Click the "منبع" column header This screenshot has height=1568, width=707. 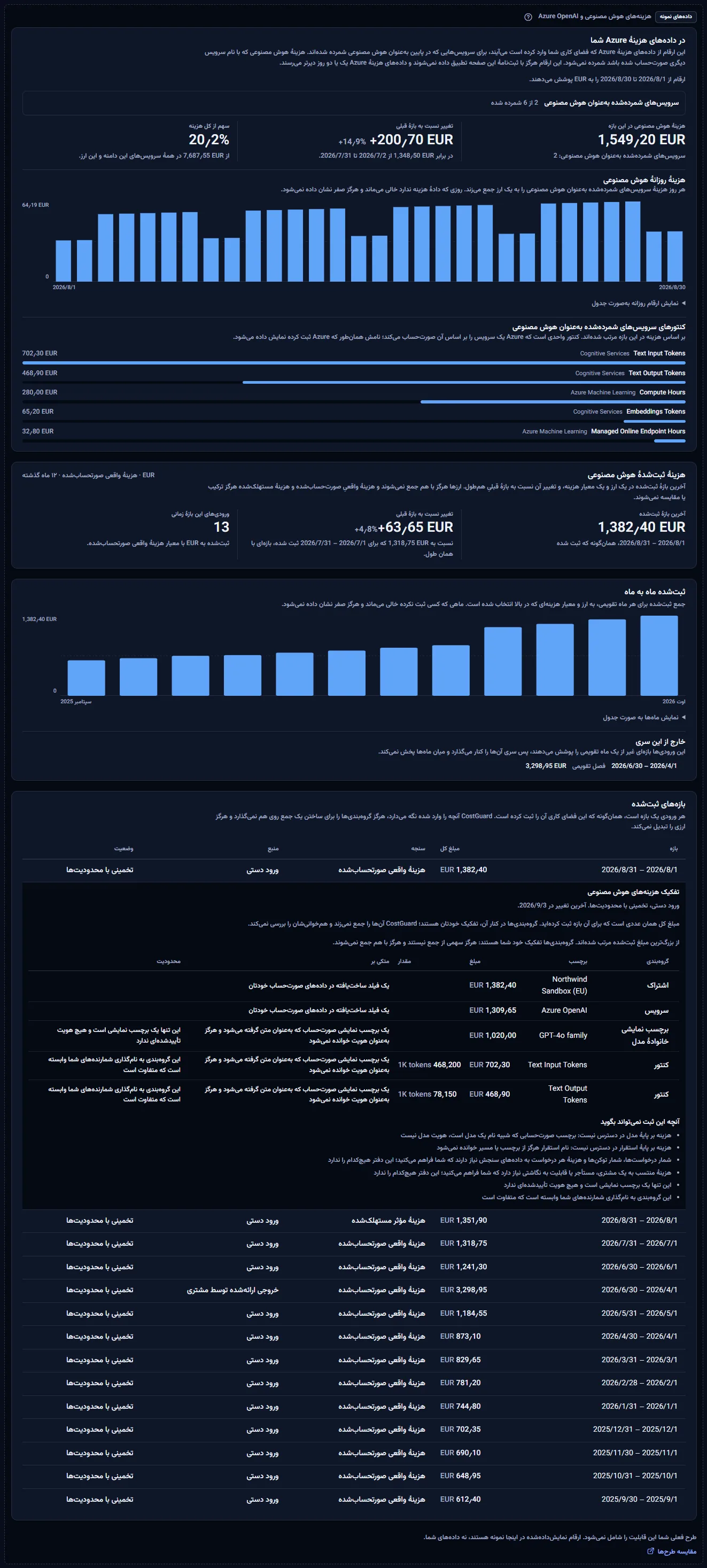coord(273,849)
